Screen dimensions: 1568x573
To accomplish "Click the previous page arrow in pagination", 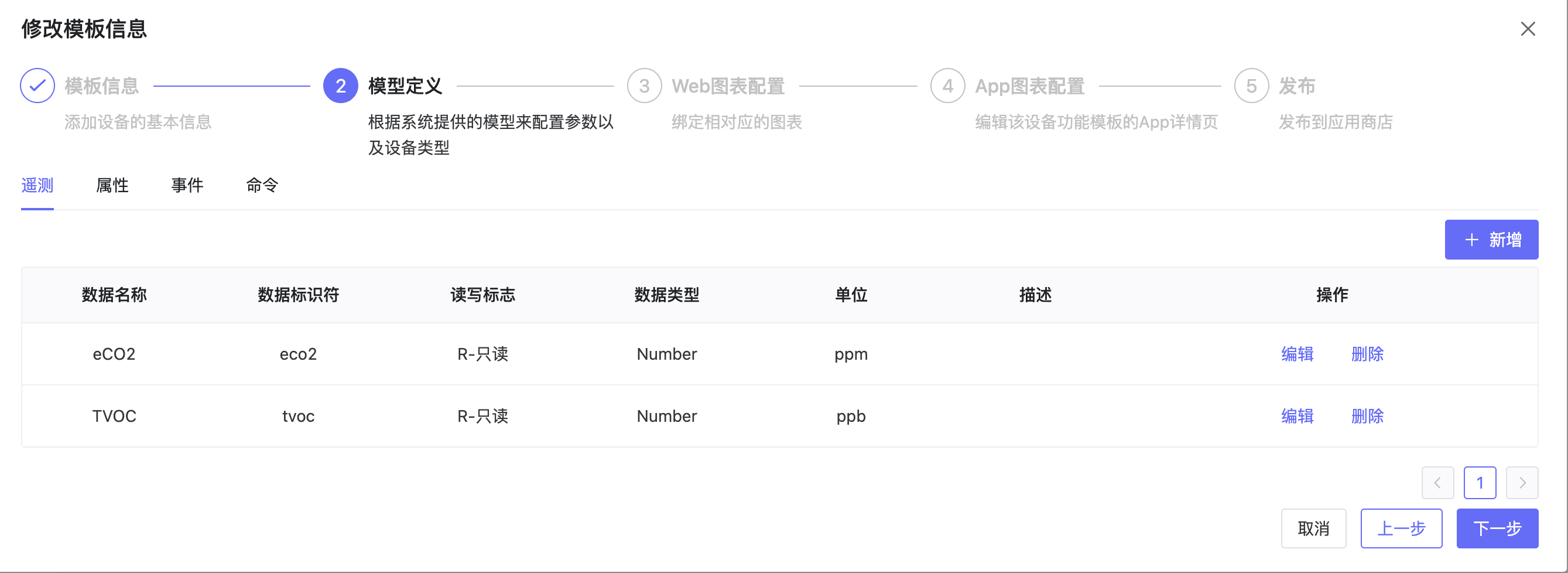I will (x=1438, y=482).
